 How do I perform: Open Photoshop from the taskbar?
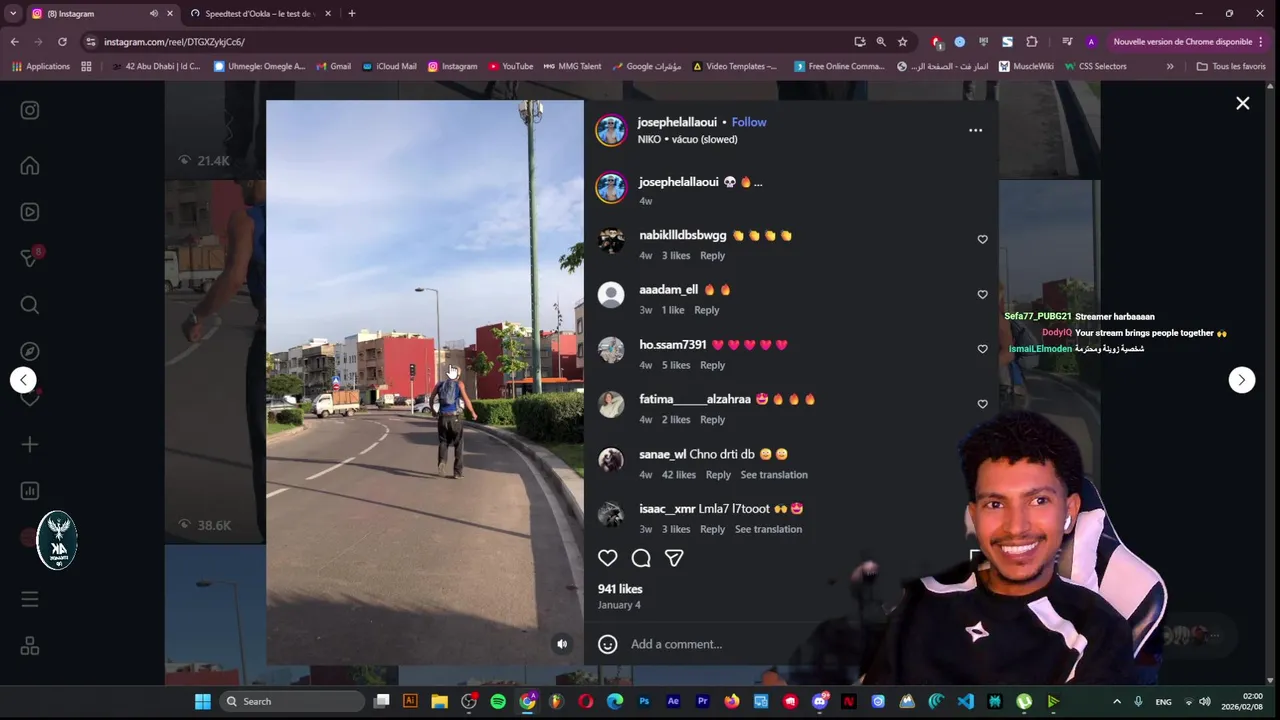644,701
